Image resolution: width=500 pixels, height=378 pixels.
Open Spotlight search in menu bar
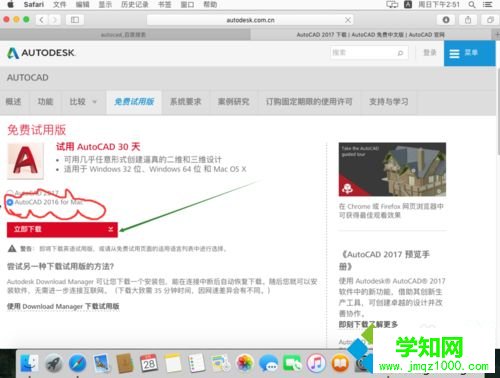point(472,5)
